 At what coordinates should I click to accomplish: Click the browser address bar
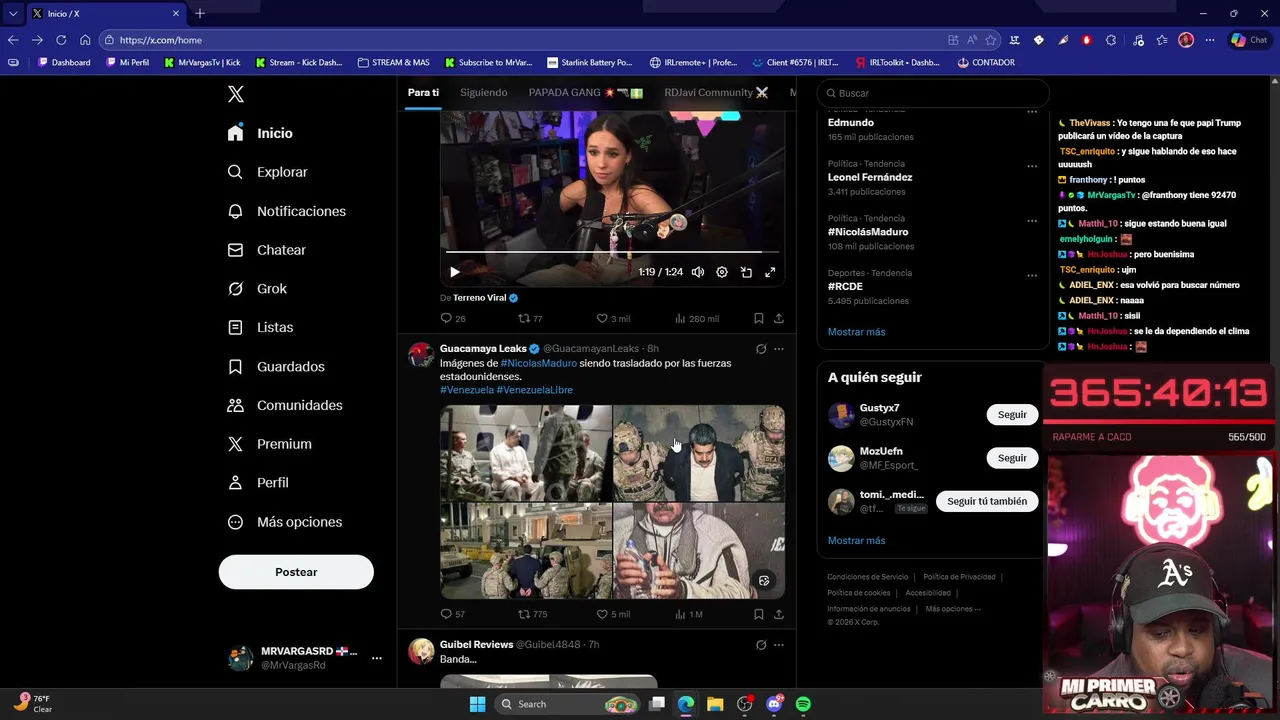click(x=525, y=40)
